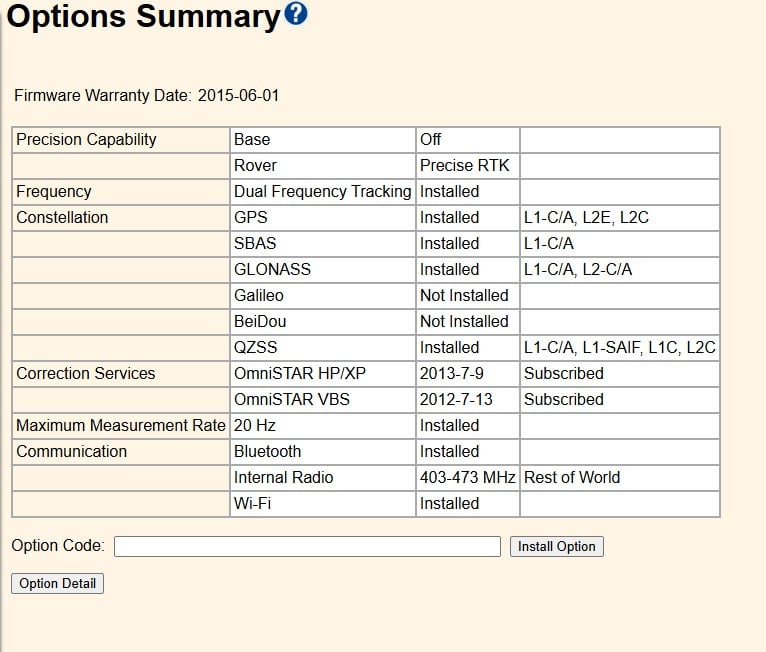The image size is (766, 652).
Task: Click the Maximum Measurement Rate label
Action: (120, 425)
